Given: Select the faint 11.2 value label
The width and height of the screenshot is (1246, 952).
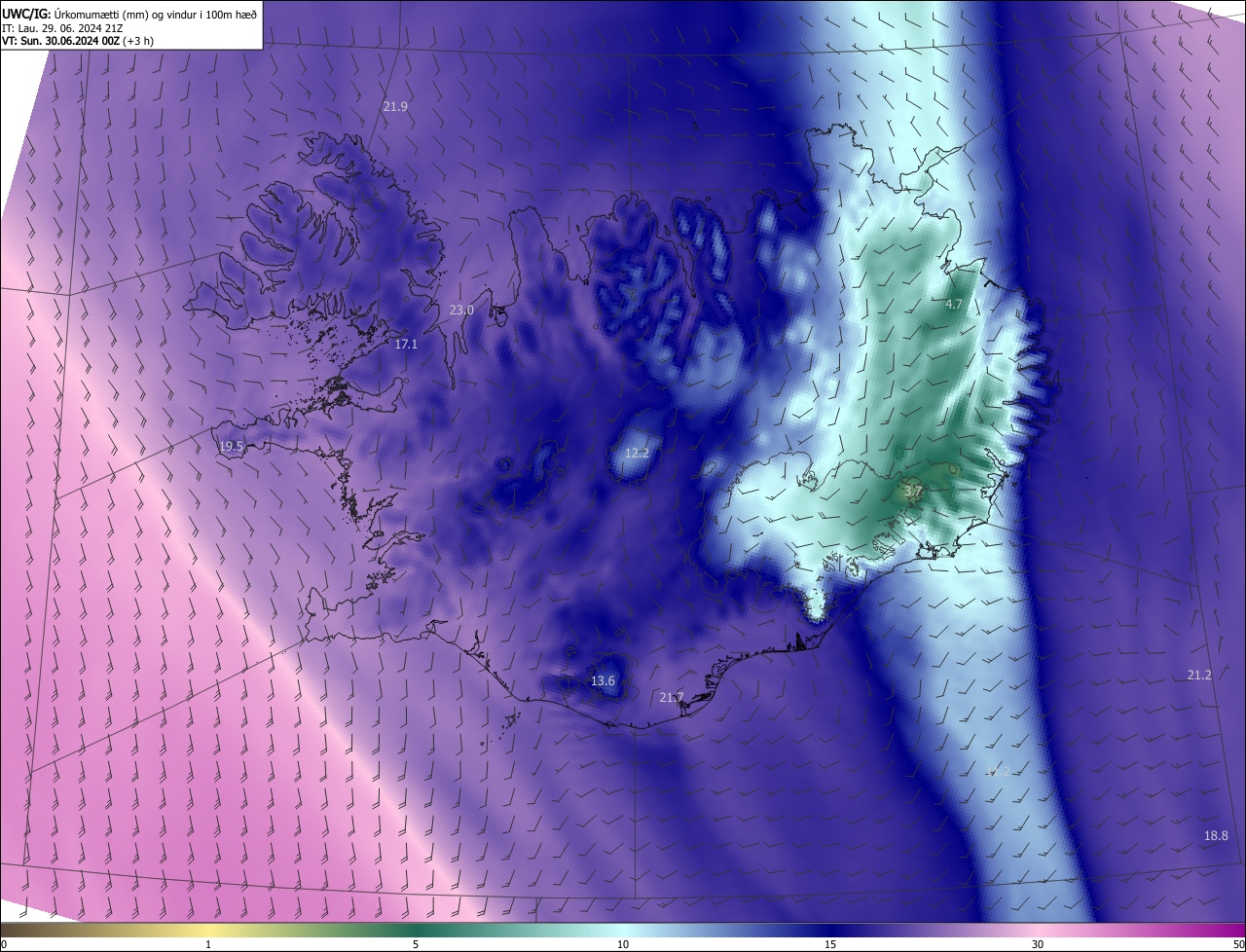Looking at the screenshot, I should click(998, 771).
